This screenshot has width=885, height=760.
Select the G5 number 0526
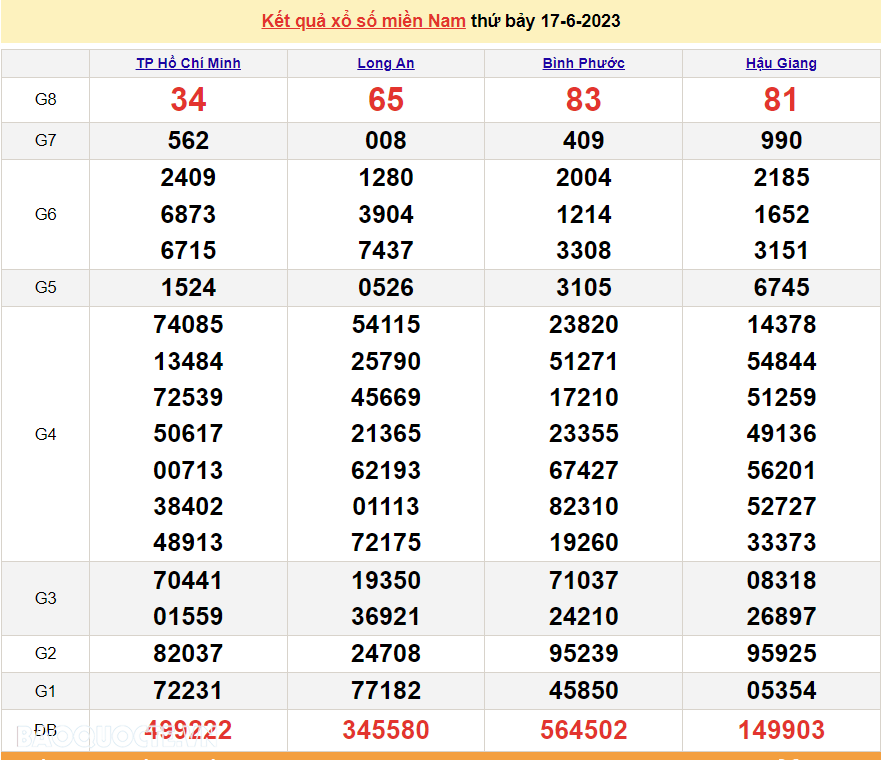[386, 288]
